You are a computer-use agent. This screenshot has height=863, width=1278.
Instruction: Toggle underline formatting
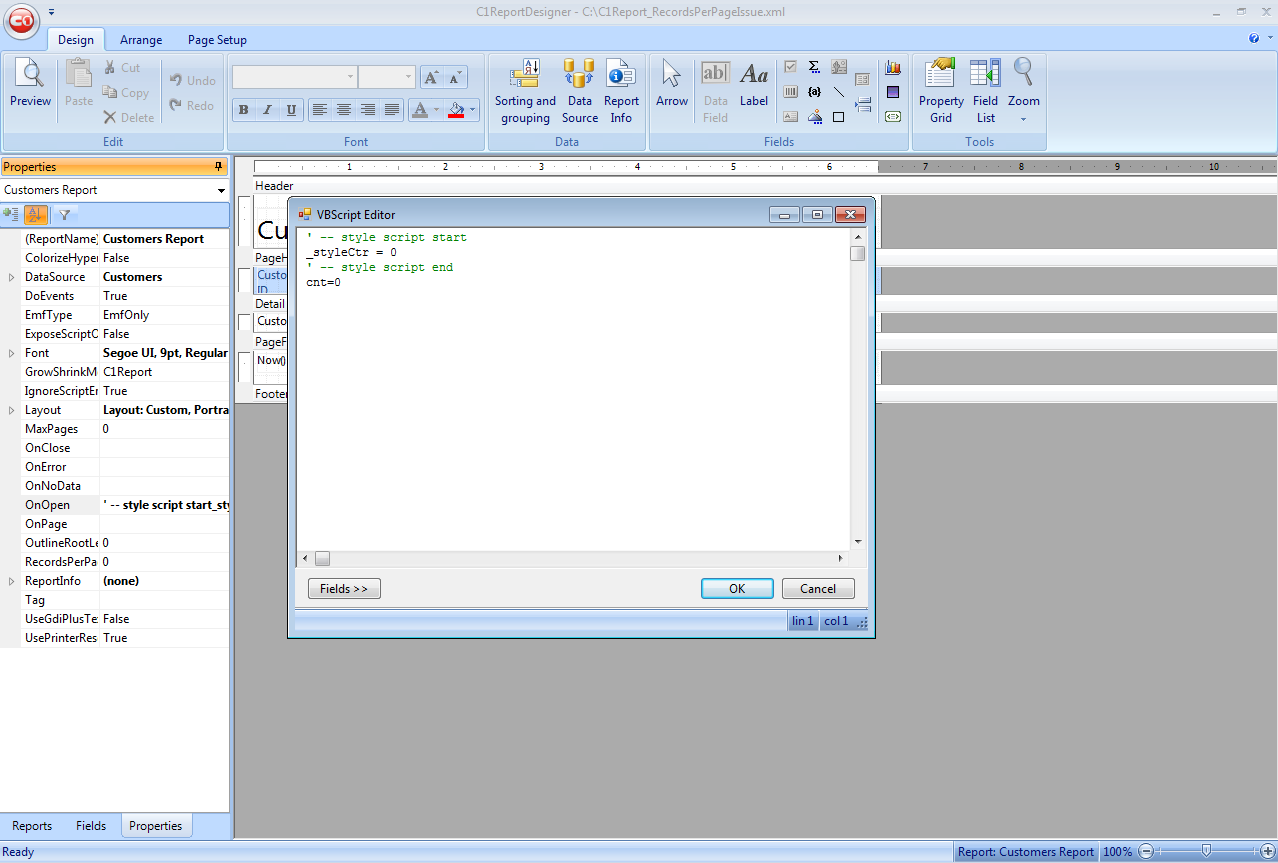point(291,110)
